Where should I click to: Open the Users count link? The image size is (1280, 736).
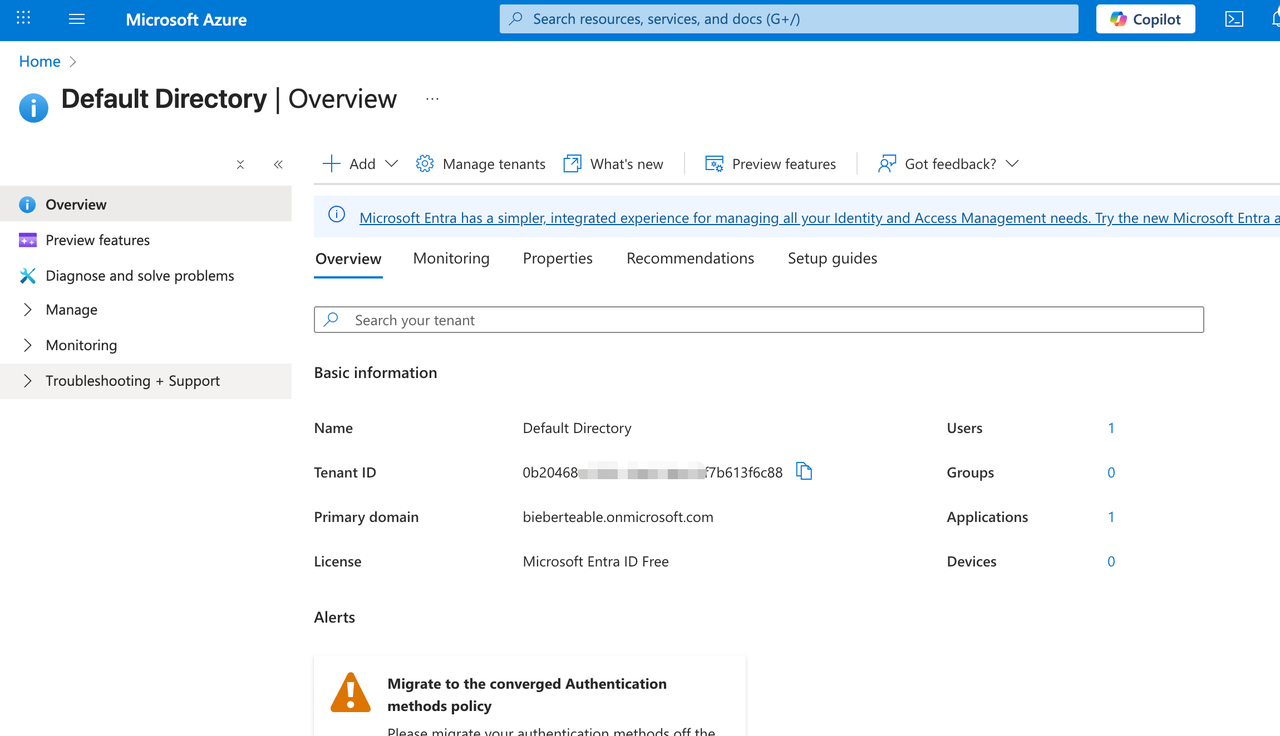pos(1111,428)
